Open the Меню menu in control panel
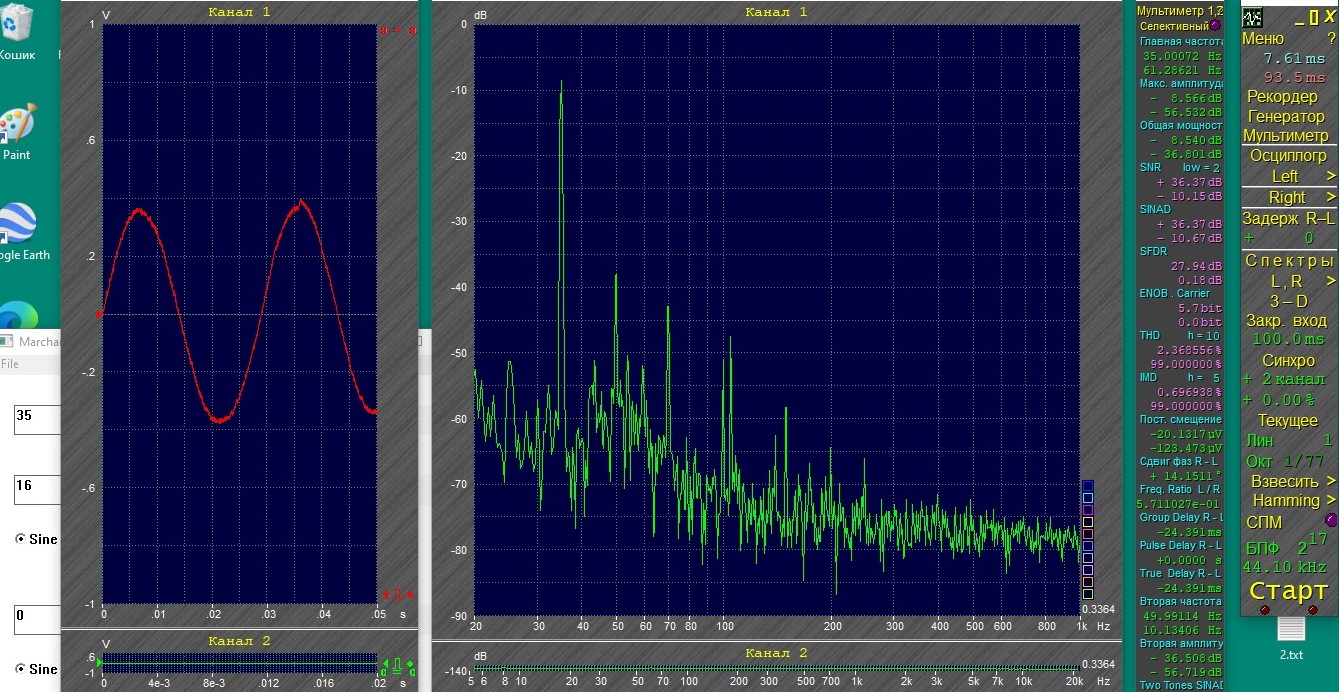 click(x=1263, y=38)
